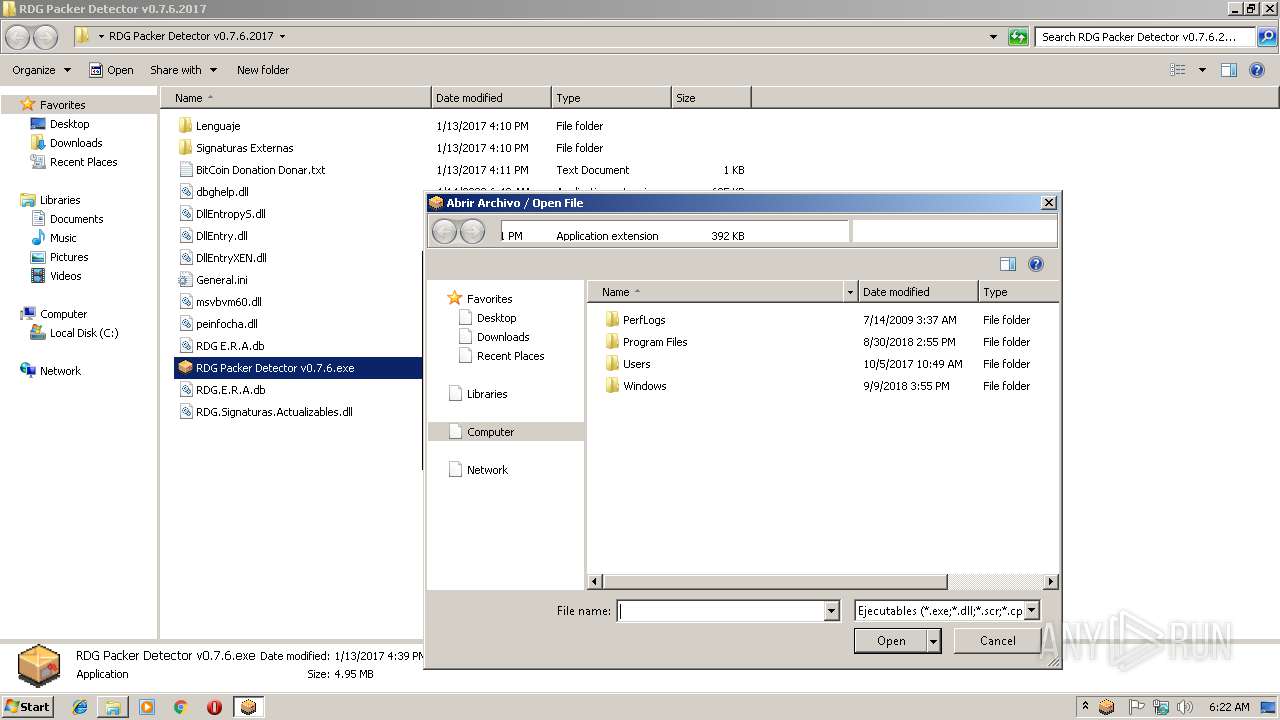Click Cancel button in dialog

[x=997, y=641]
